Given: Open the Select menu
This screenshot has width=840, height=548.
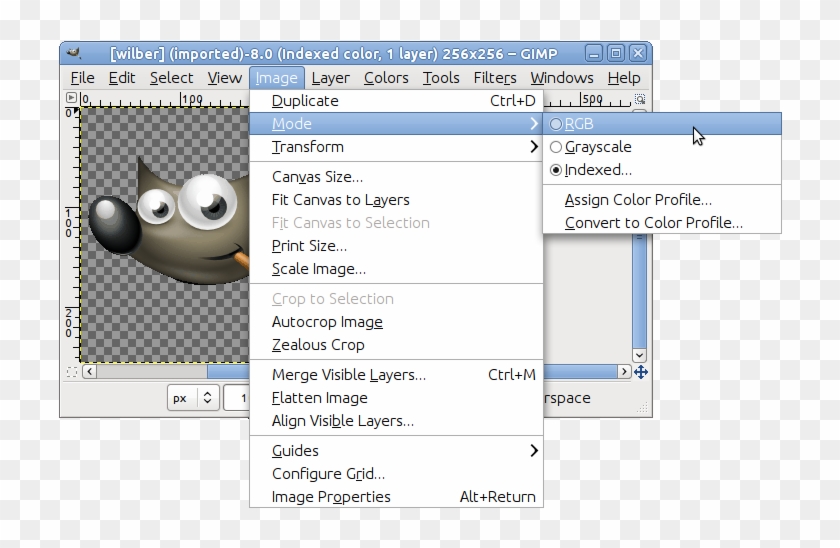Looking at the screenshot, I should point(171,78).
